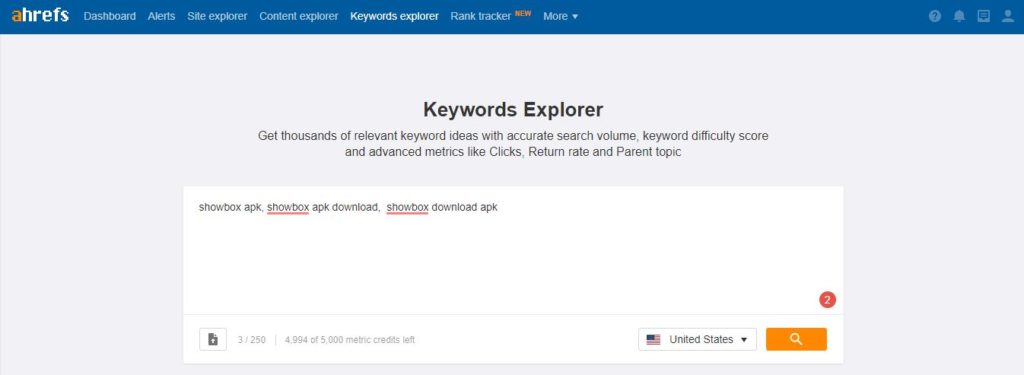Click the '3 / 250' keyword counter
Viewport: 1024px width, 375px height.
coord(251,340)
